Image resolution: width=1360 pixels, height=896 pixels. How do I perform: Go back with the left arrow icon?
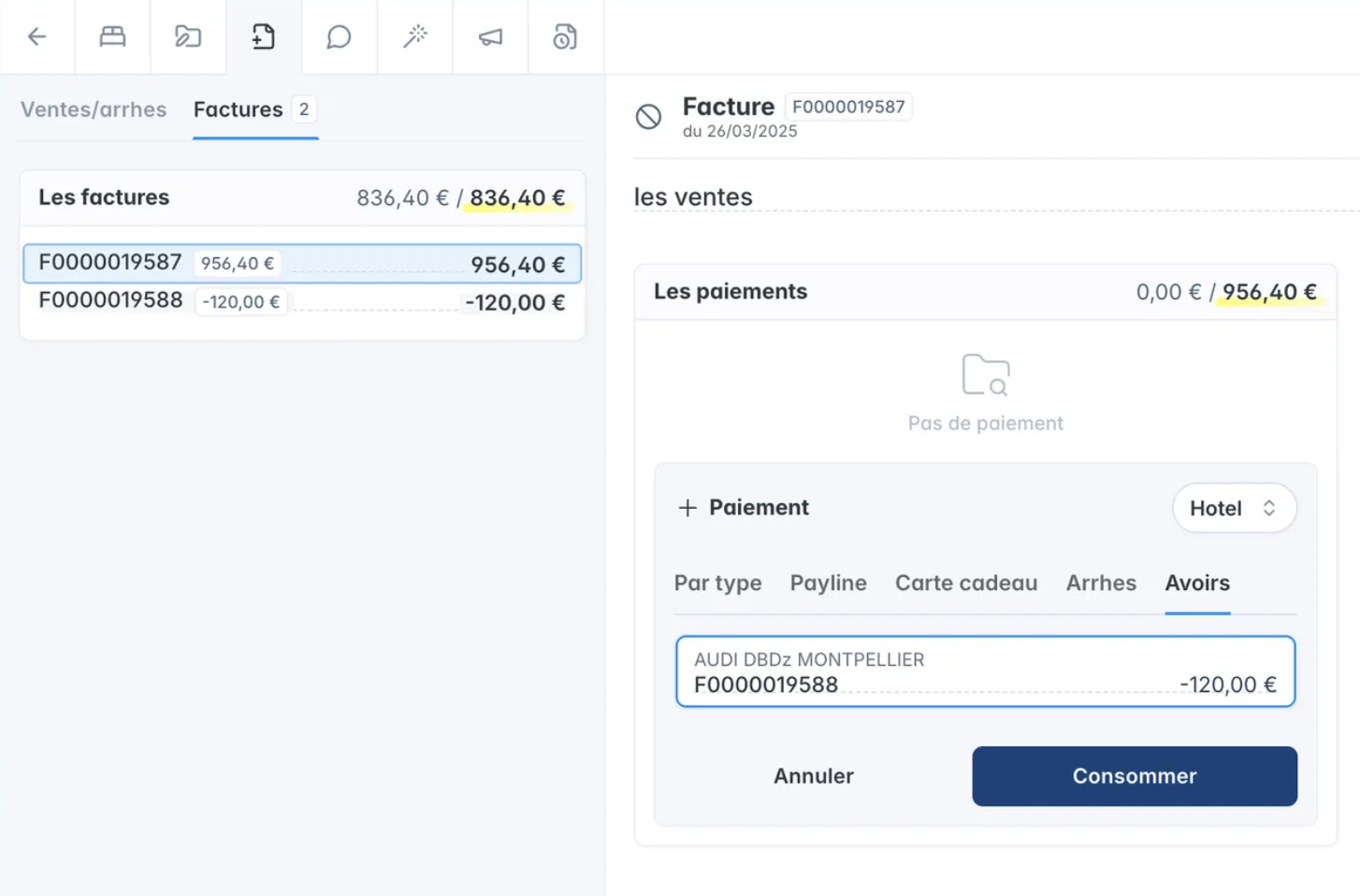pos(37,36)
